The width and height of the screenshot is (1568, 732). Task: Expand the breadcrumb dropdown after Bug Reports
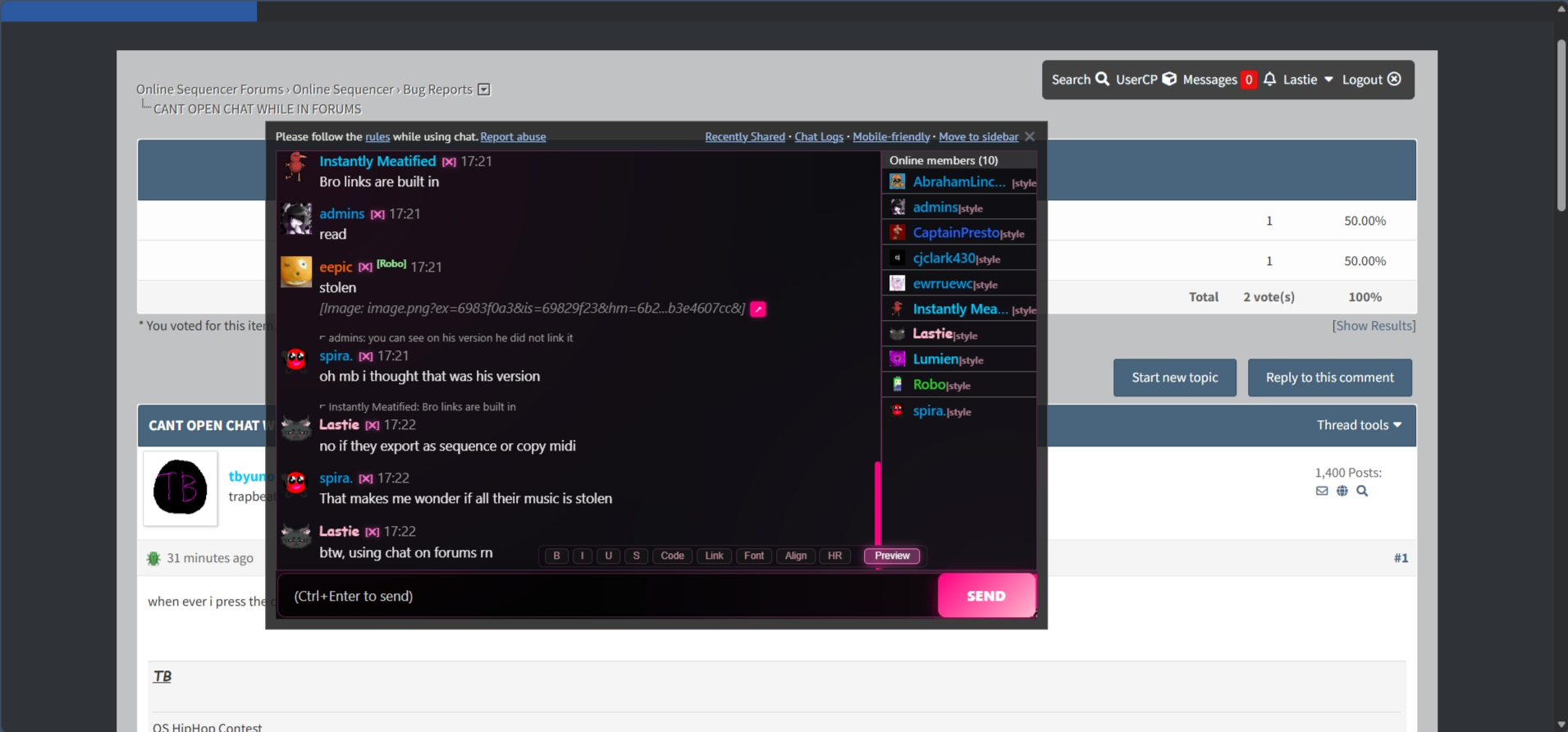tap(484, 89)
